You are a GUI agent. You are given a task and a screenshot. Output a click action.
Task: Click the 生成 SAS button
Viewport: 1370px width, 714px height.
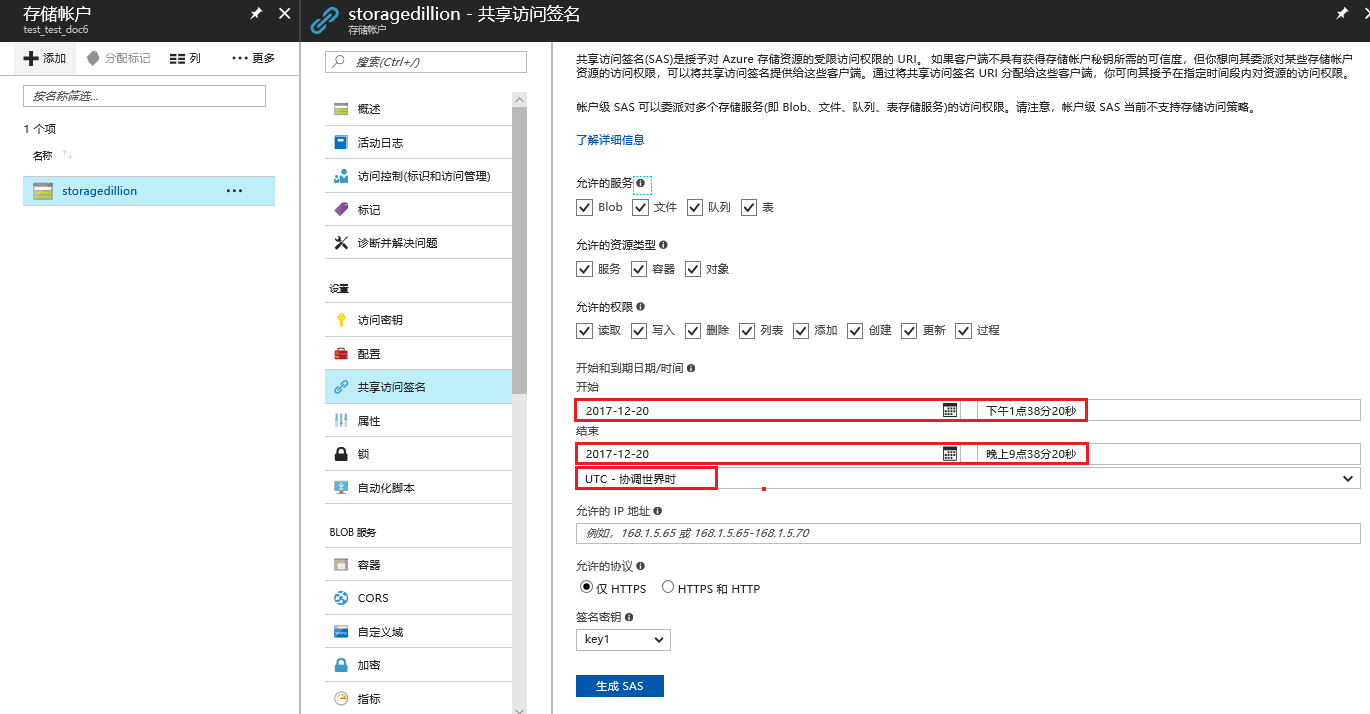(619, 686)
